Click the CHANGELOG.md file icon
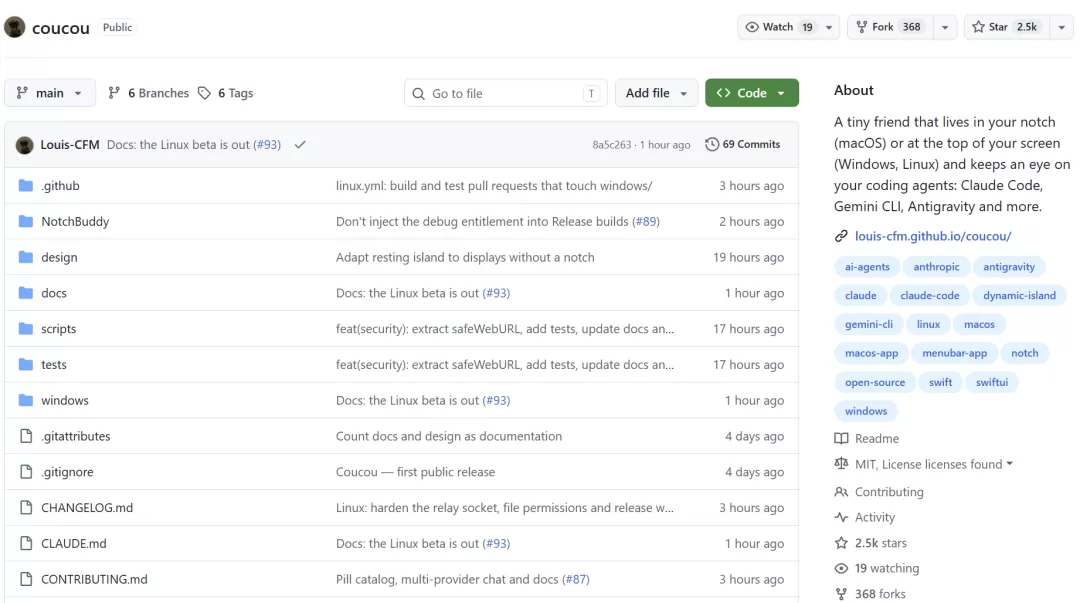The height and width of the screenshot is (603, 1080). [x=26, y=508]
